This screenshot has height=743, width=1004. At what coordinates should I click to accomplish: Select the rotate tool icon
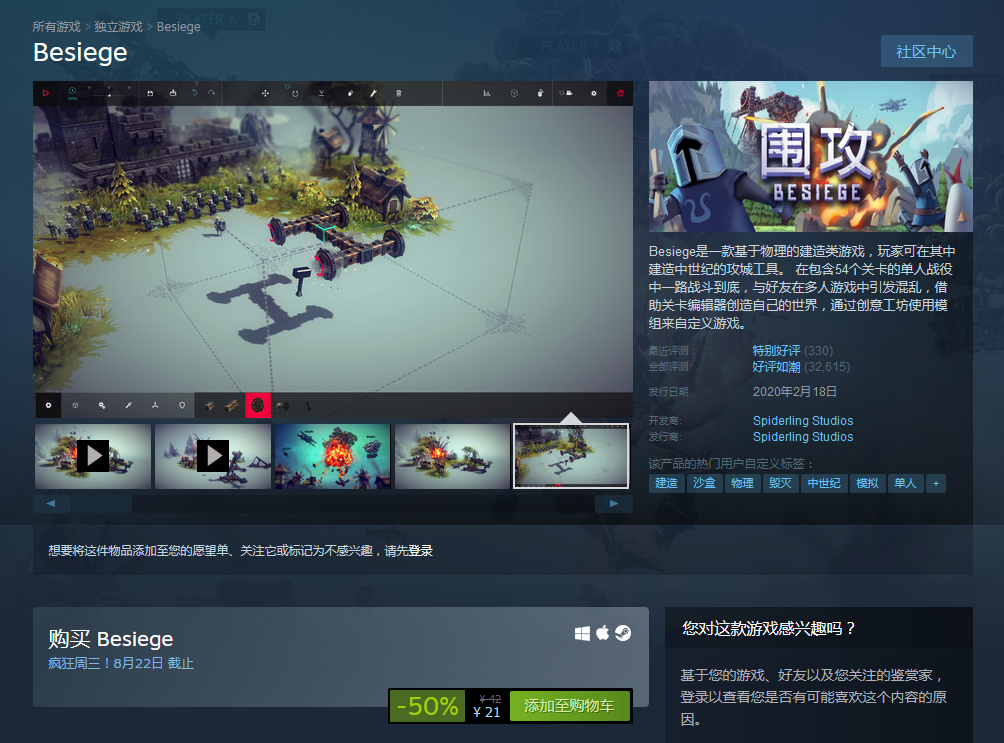pyautogui.click(x=295, y=92)
